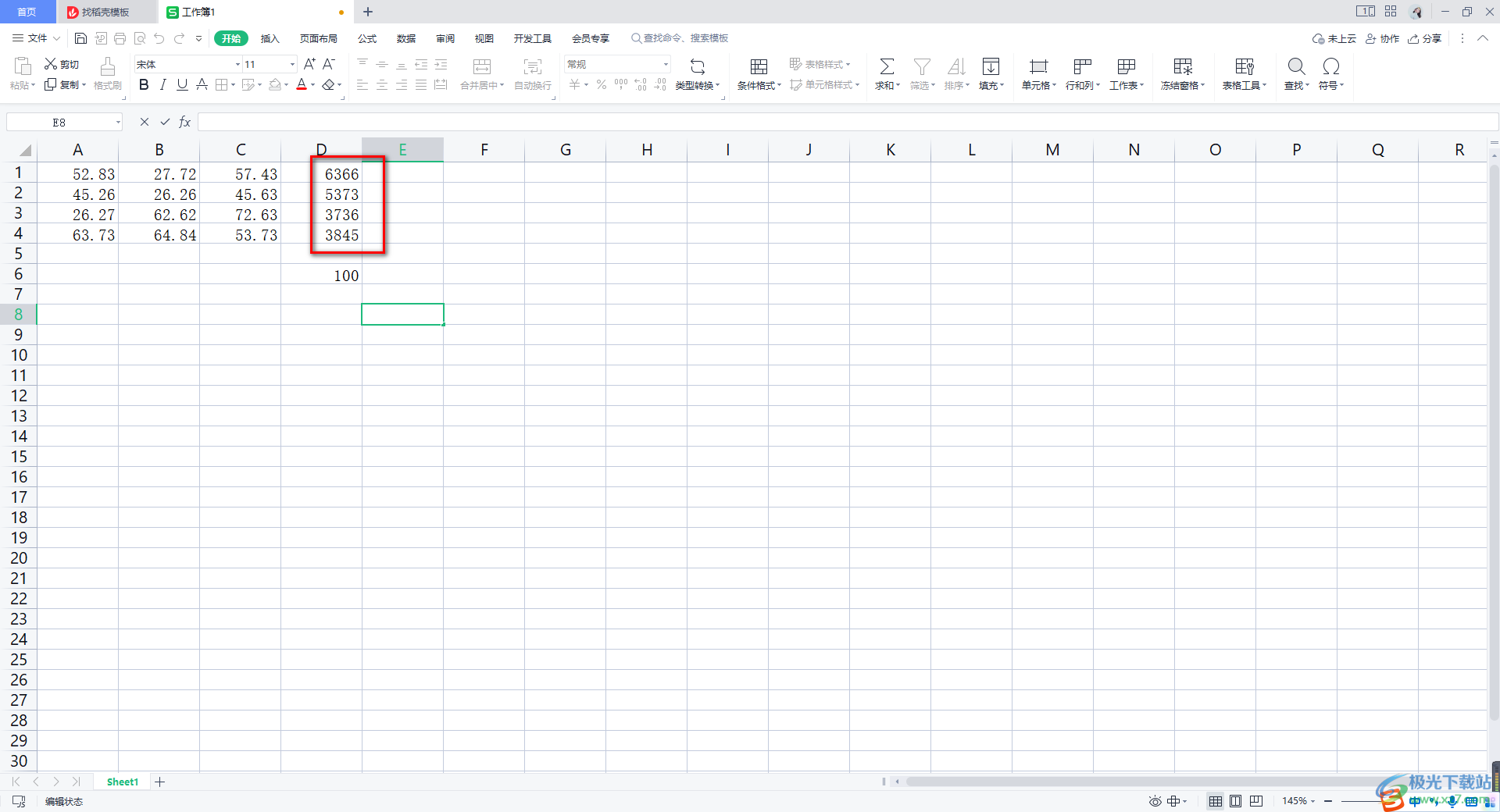
Task: Click the zoom out minus on zoom slider
Action: (1328, 801)
